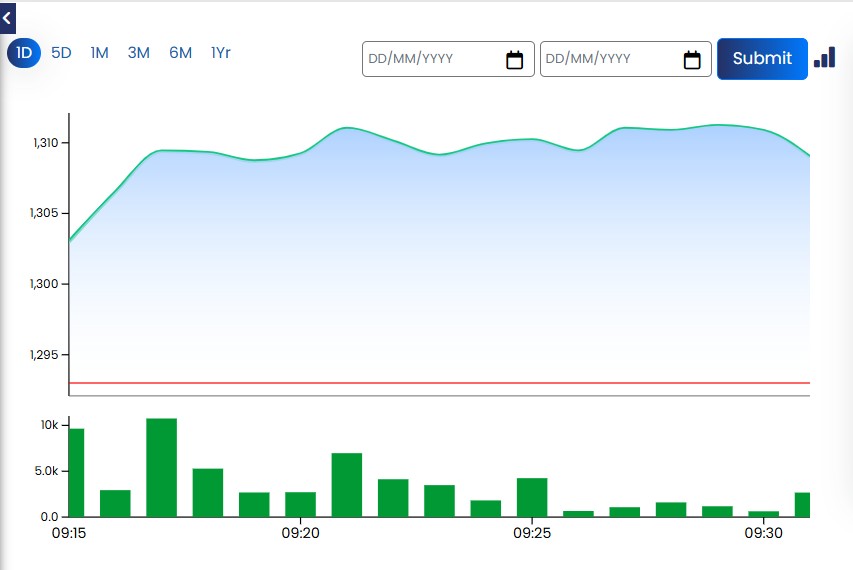Screen dimensions: 853x570
Task: Click the 09:20 time axis marker
Action: tap(300, 533)
